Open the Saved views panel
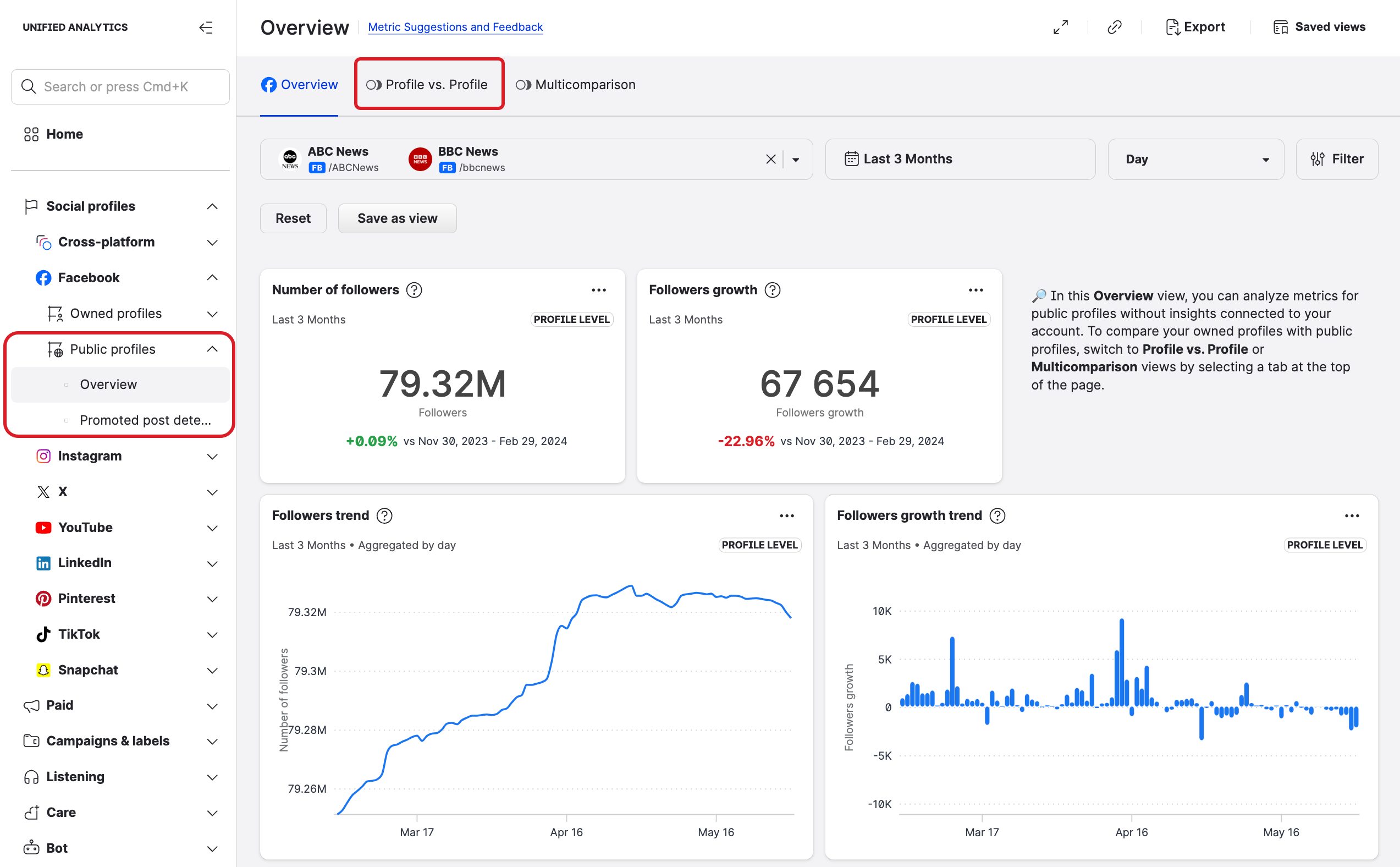1400x867 pixels. tap(1319, 27)
